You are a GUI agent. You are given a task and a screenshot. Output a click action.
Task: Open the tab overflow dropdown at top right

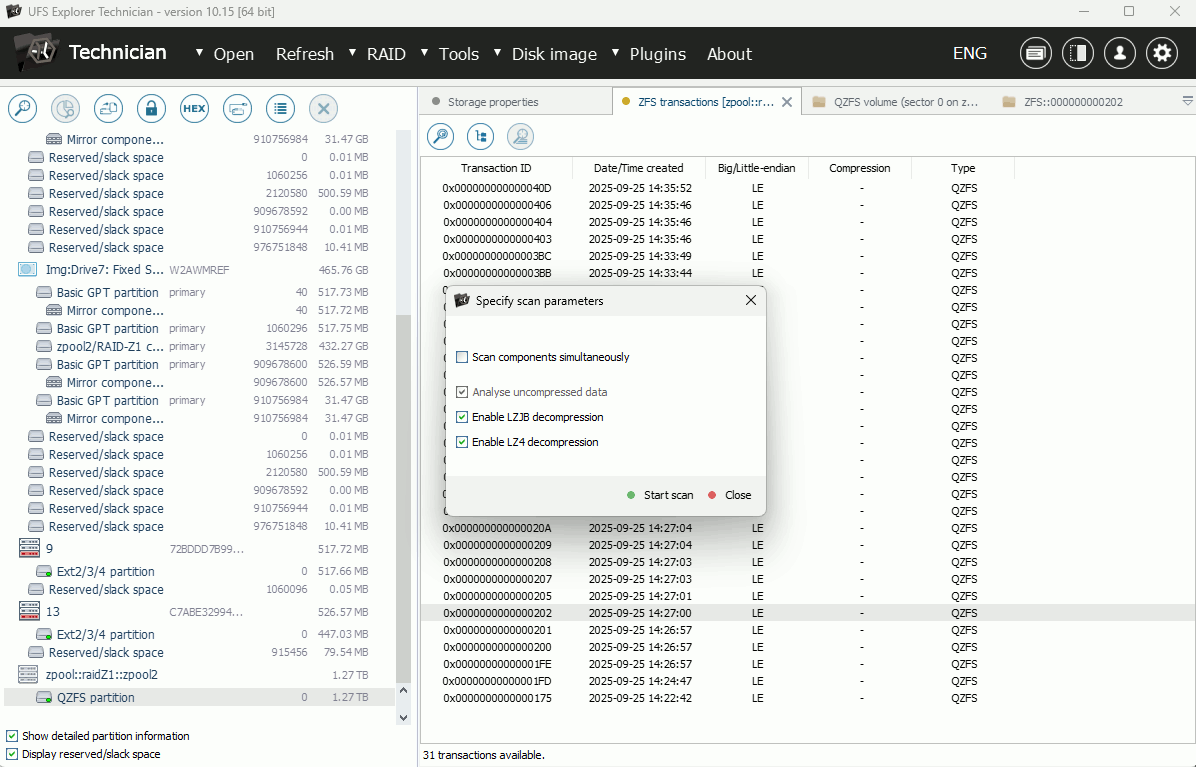point(1187,101)
